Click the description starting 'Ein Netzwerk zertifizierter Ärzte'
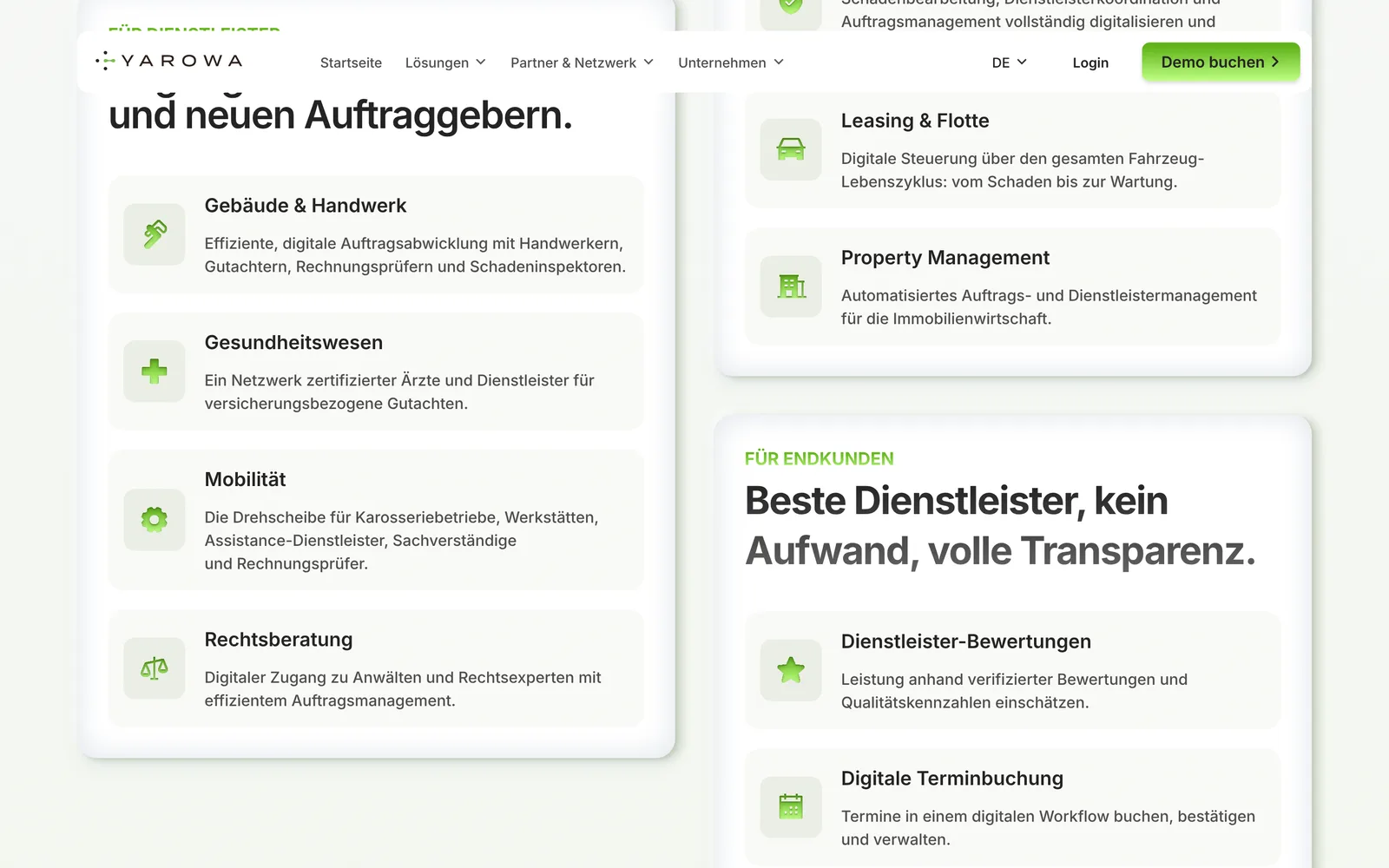The height and width of the screenshot is (868, 1389). [399, 391]
